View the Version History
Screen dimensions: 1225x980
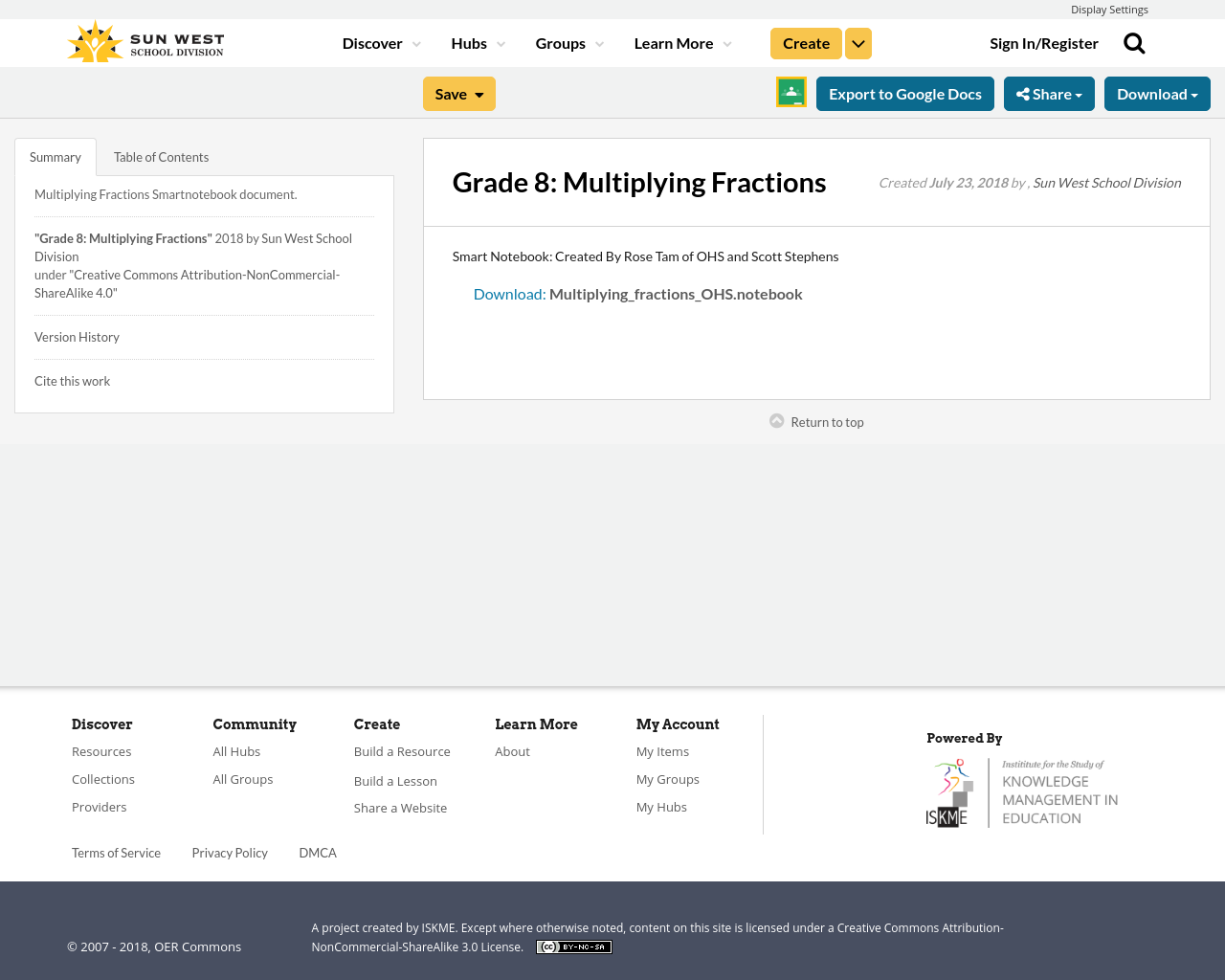pos(77,335)
